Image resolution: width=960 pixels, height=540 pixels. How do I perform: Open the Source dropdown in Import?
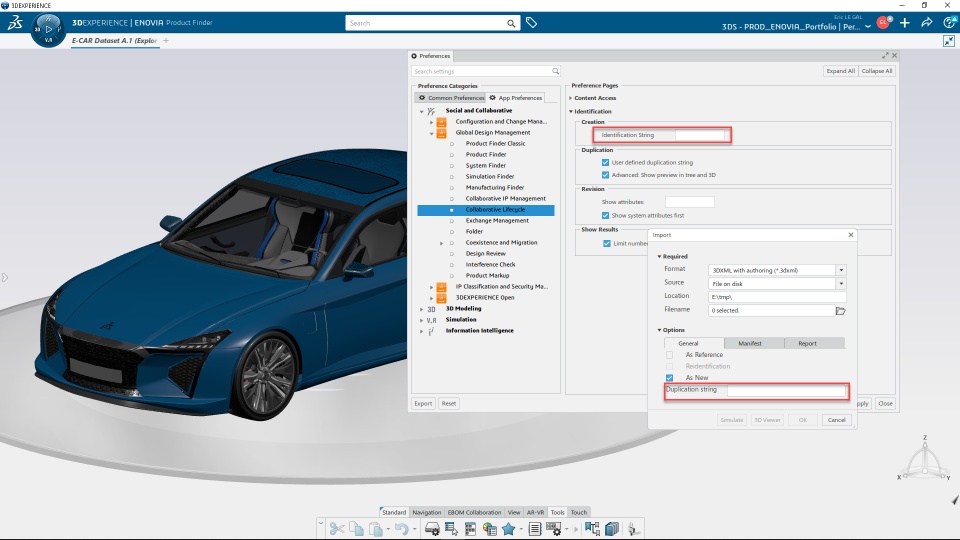[x=841, y=283]
